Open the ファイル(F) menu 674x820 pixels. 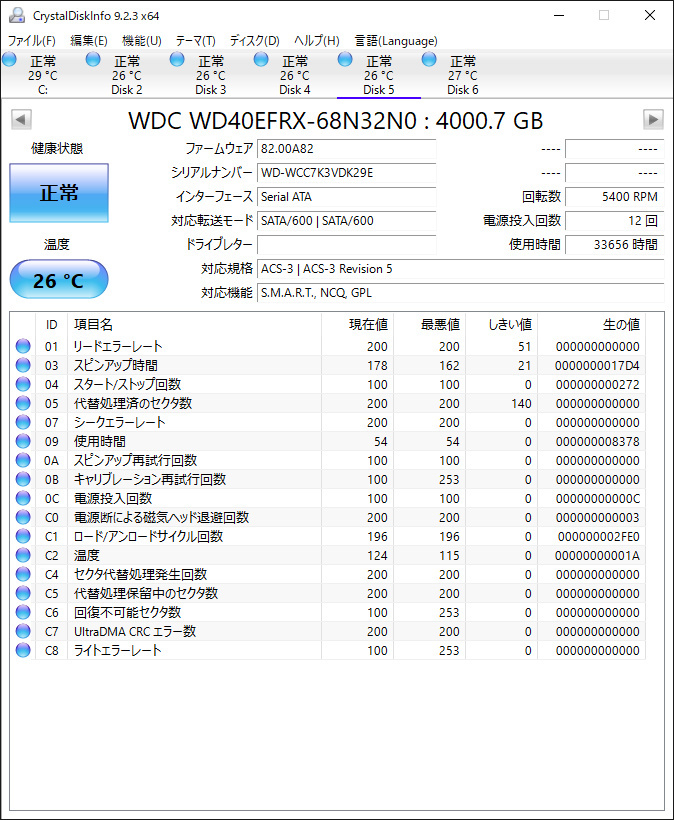pyautogui.click(x=32, y=41)
